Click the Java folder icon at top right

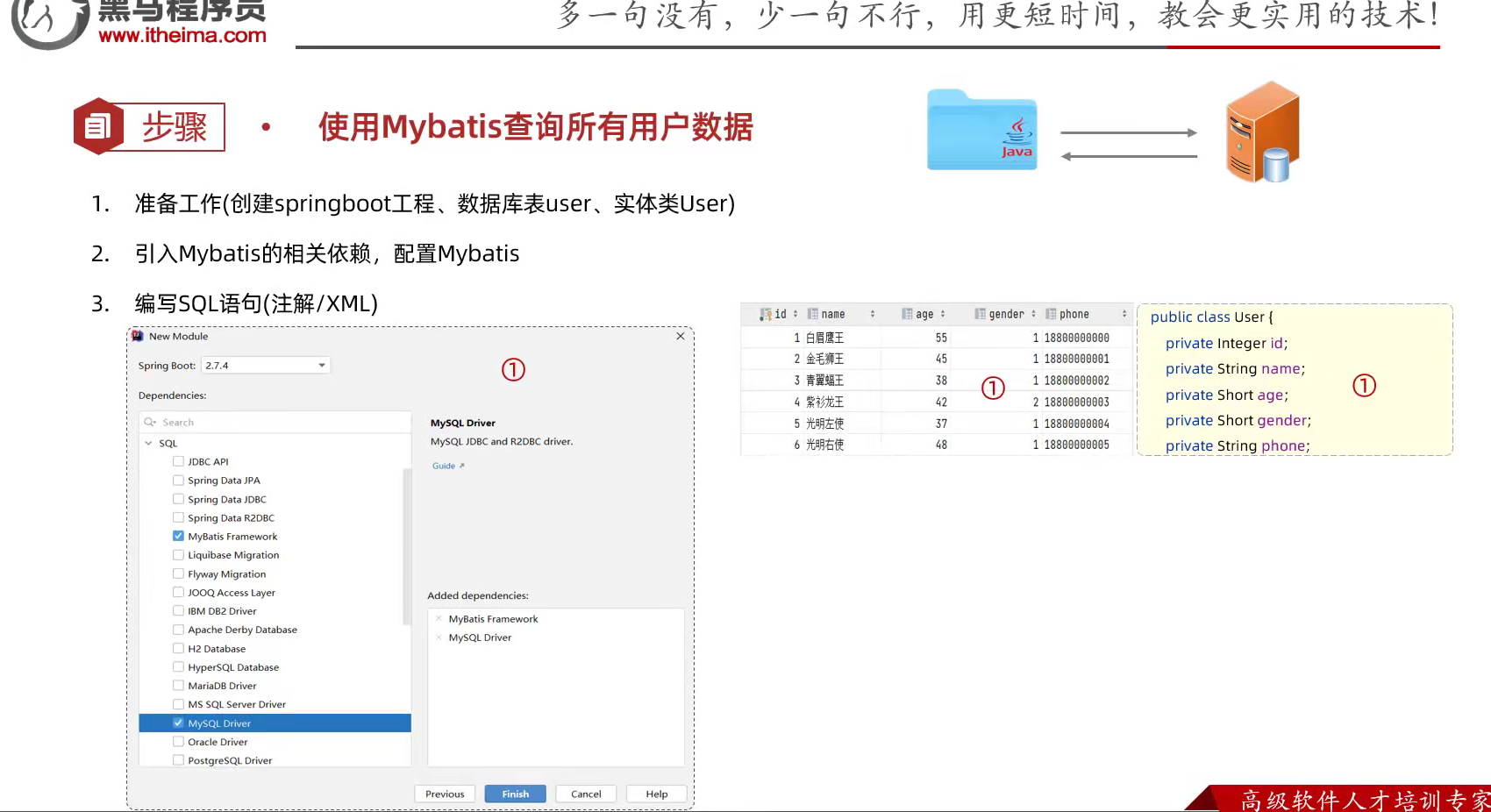981,130
